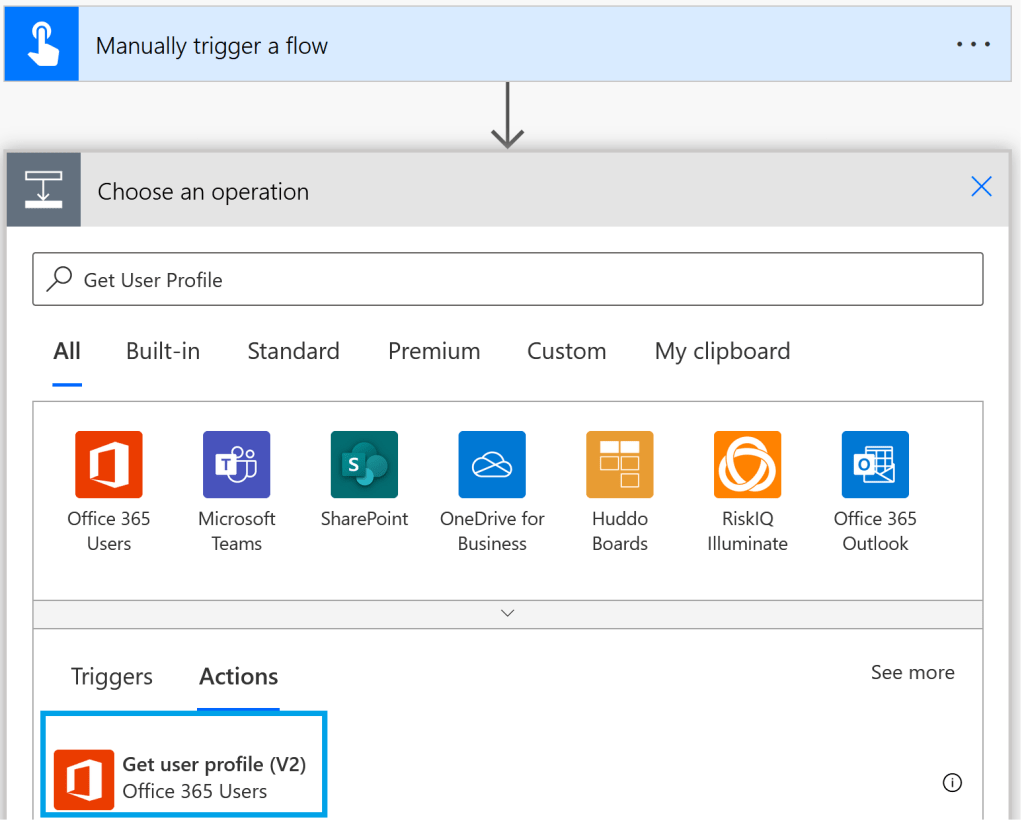
Task: Choose the Microsoft Teams connector icon
Action: (236, 464)
